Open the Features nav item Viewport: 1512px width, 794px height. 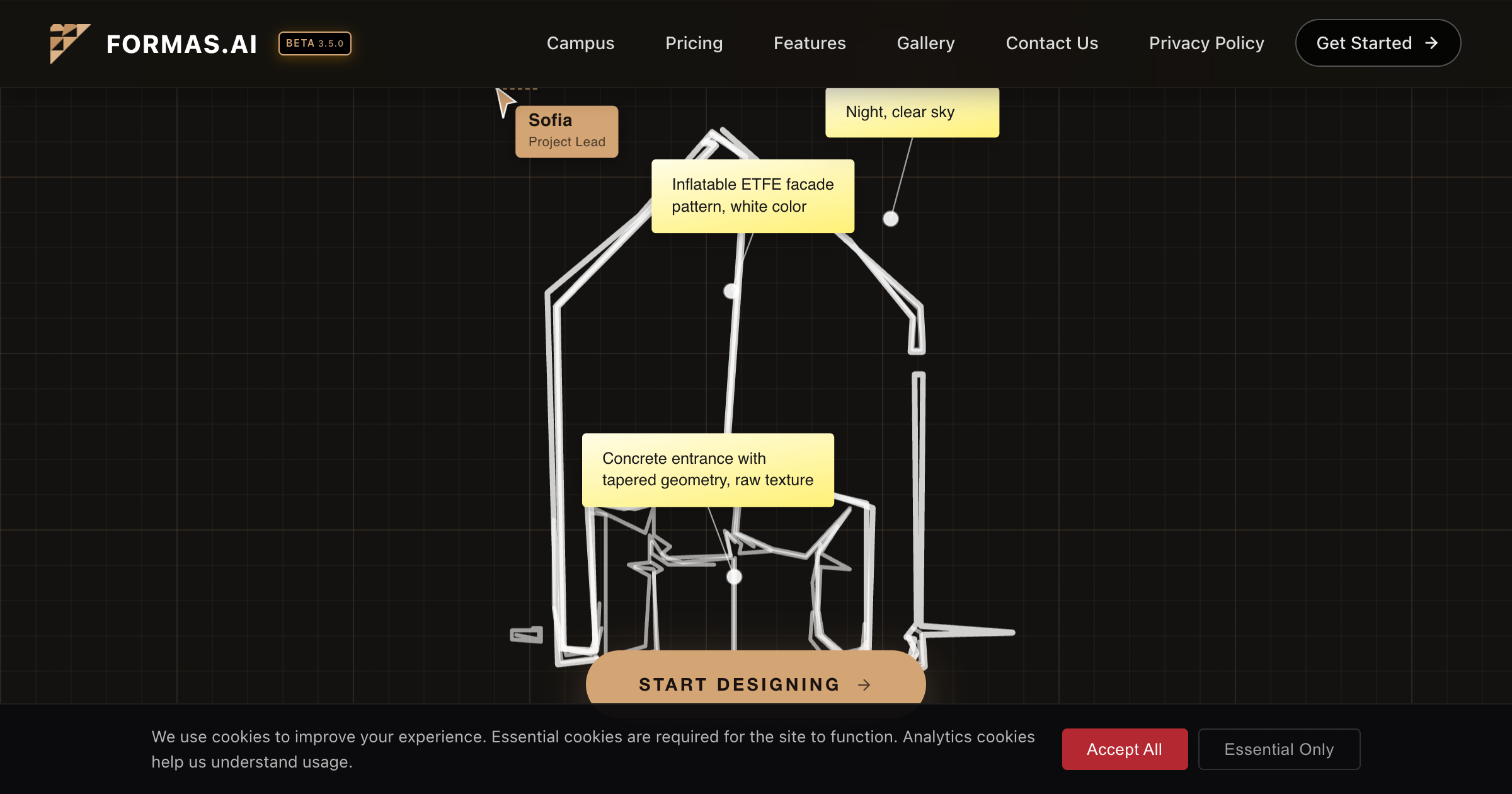click(x=810, y=43)
